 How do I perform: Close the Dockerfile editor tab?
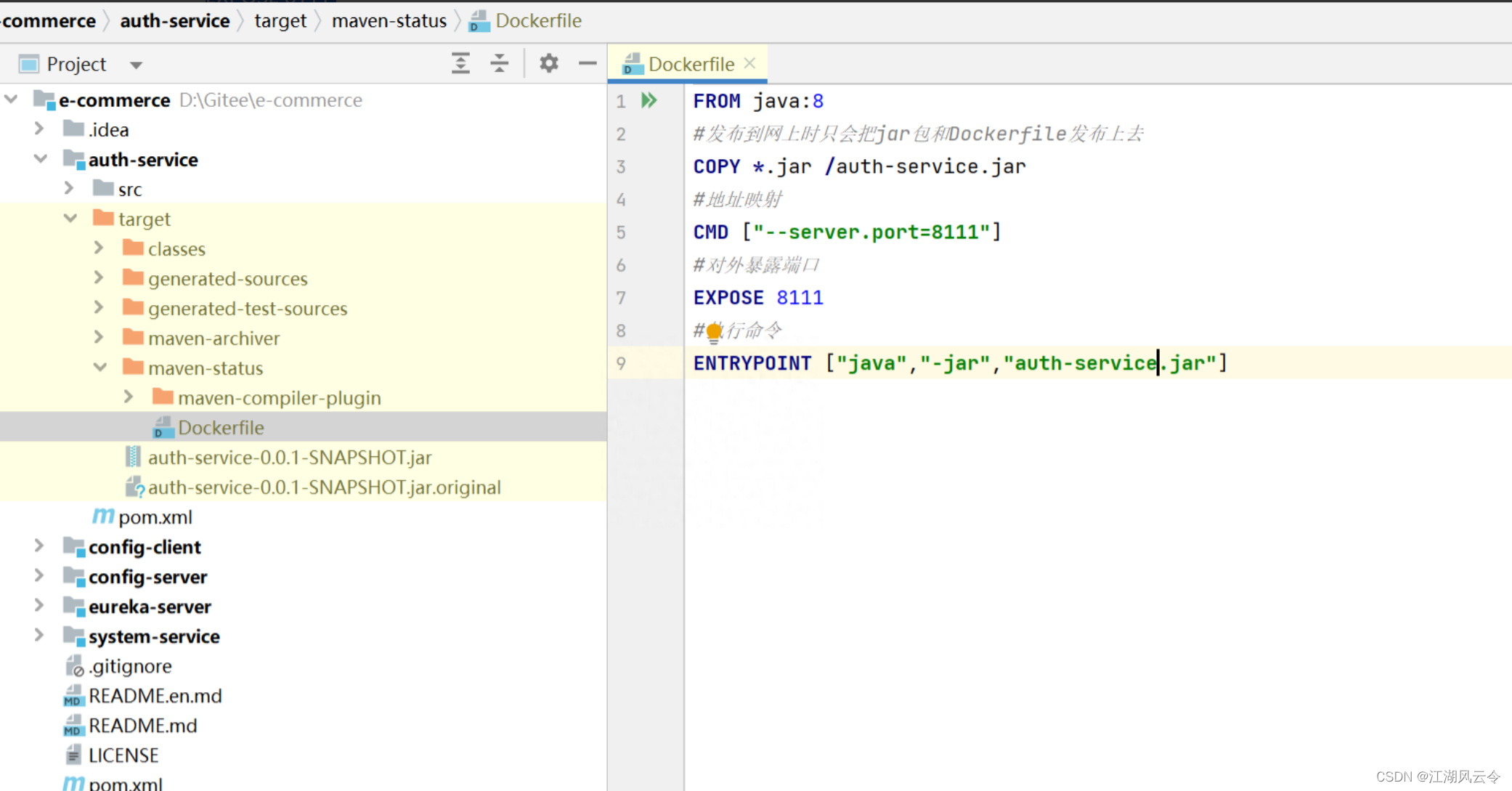[x=750, y=63]
